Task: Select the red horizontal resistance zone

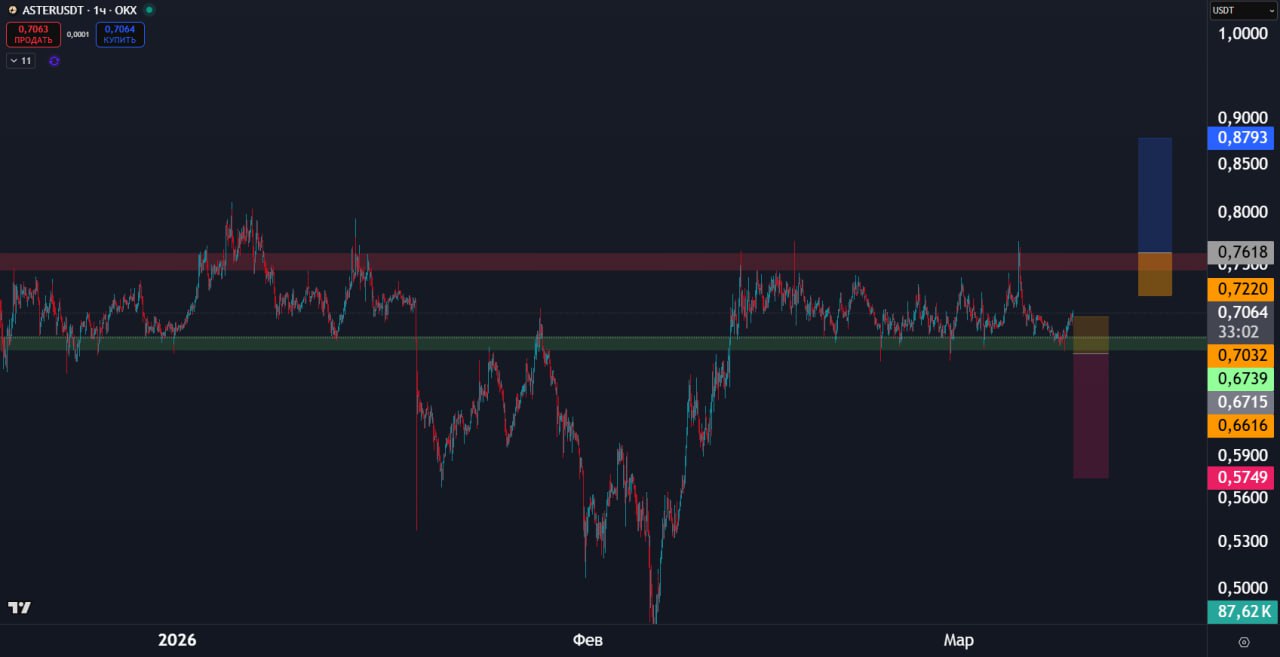Action: (603, 262)
